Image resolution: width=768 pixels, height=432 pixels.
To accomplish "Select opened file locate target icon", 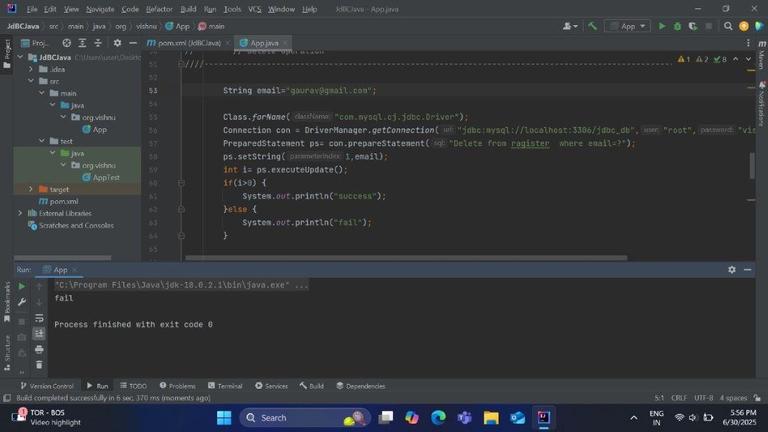I will click(x=67, y=43).
